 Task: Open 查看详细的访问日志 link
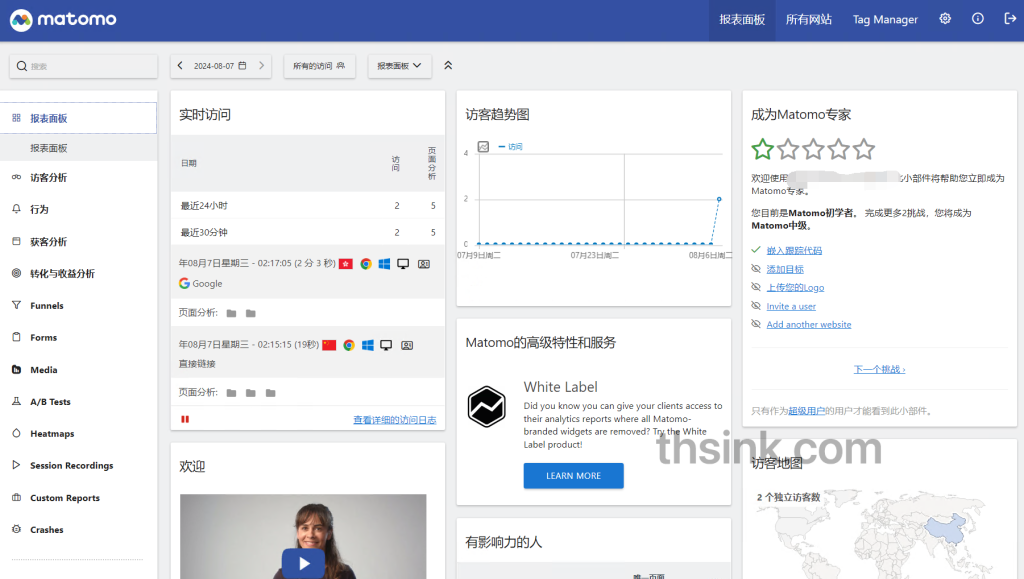[x=396, y=420]
